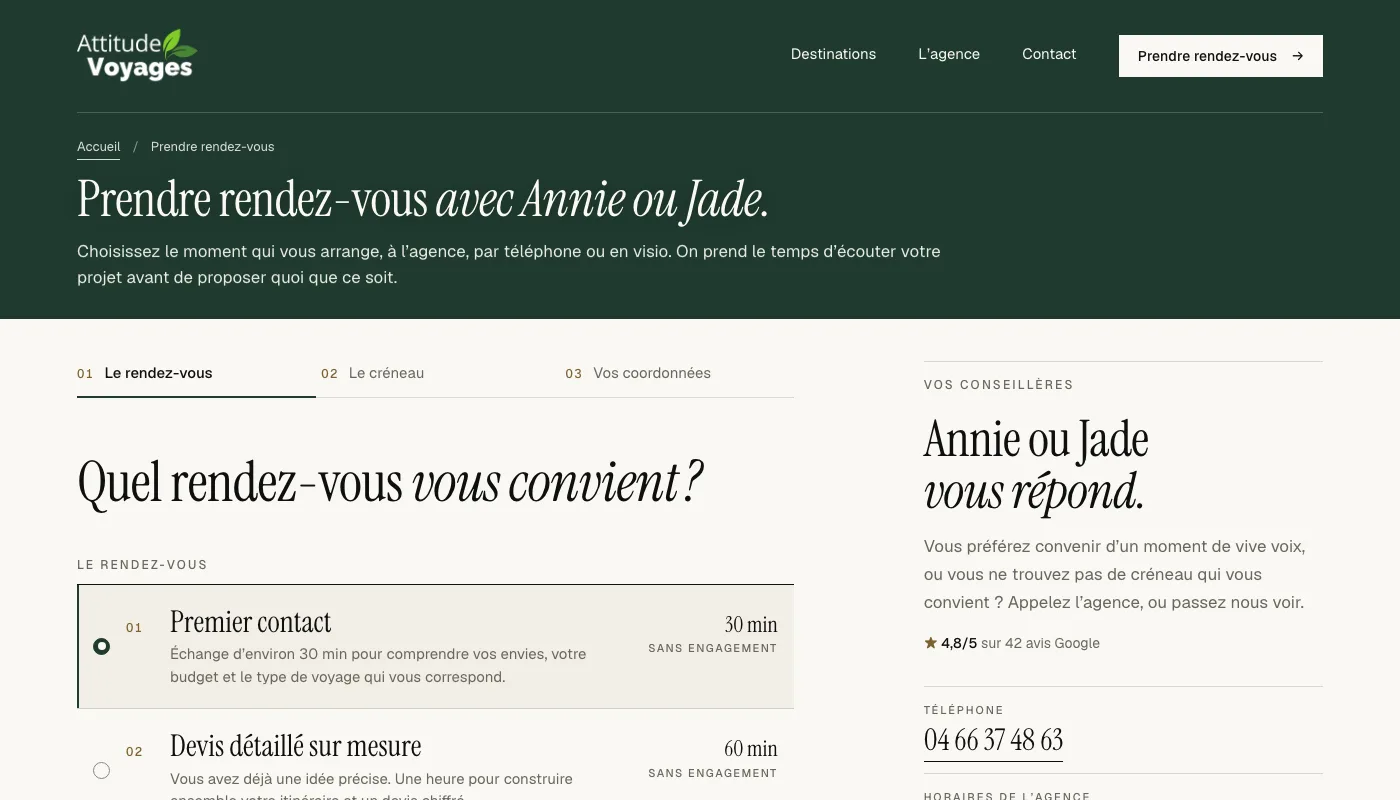Click the 'Choisissez le moment qui vous arrange' intro paragraph

point(509,264)
